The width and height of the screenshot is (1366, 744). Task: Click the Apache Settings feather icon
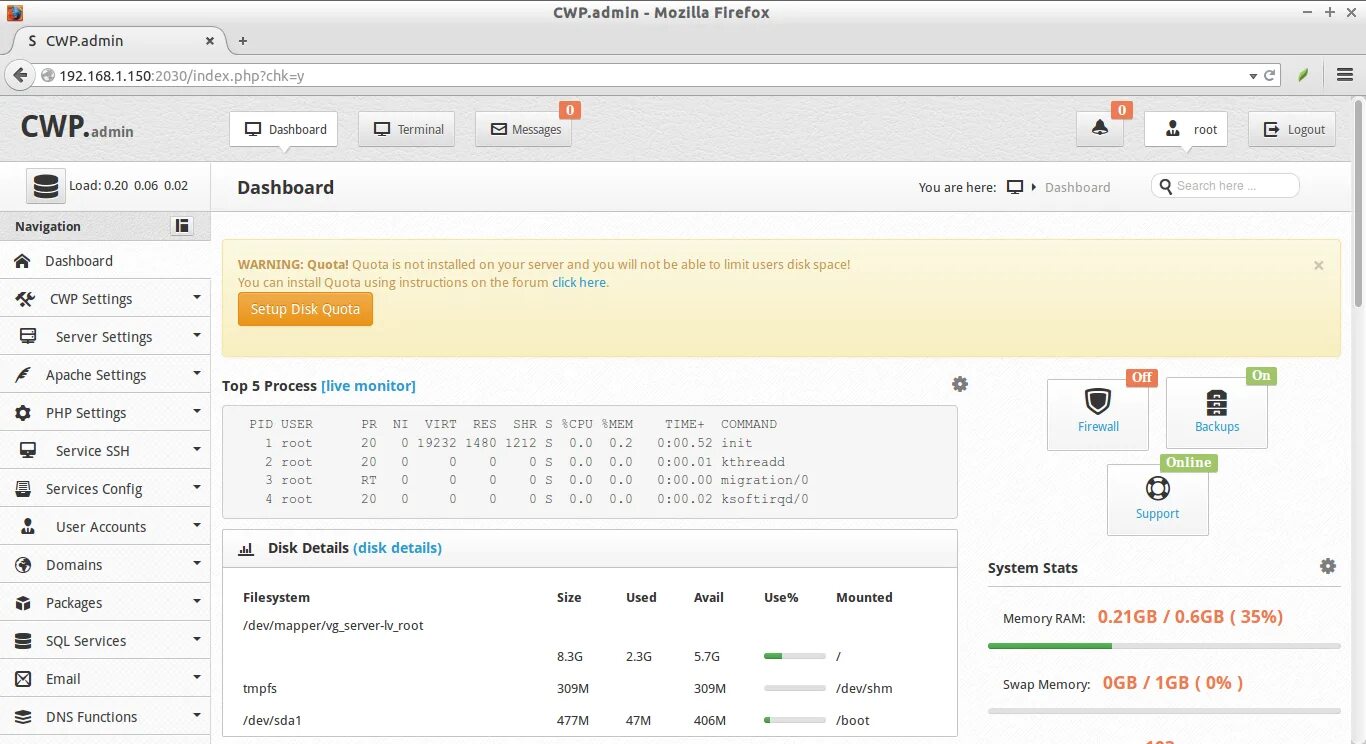(24, 375)
